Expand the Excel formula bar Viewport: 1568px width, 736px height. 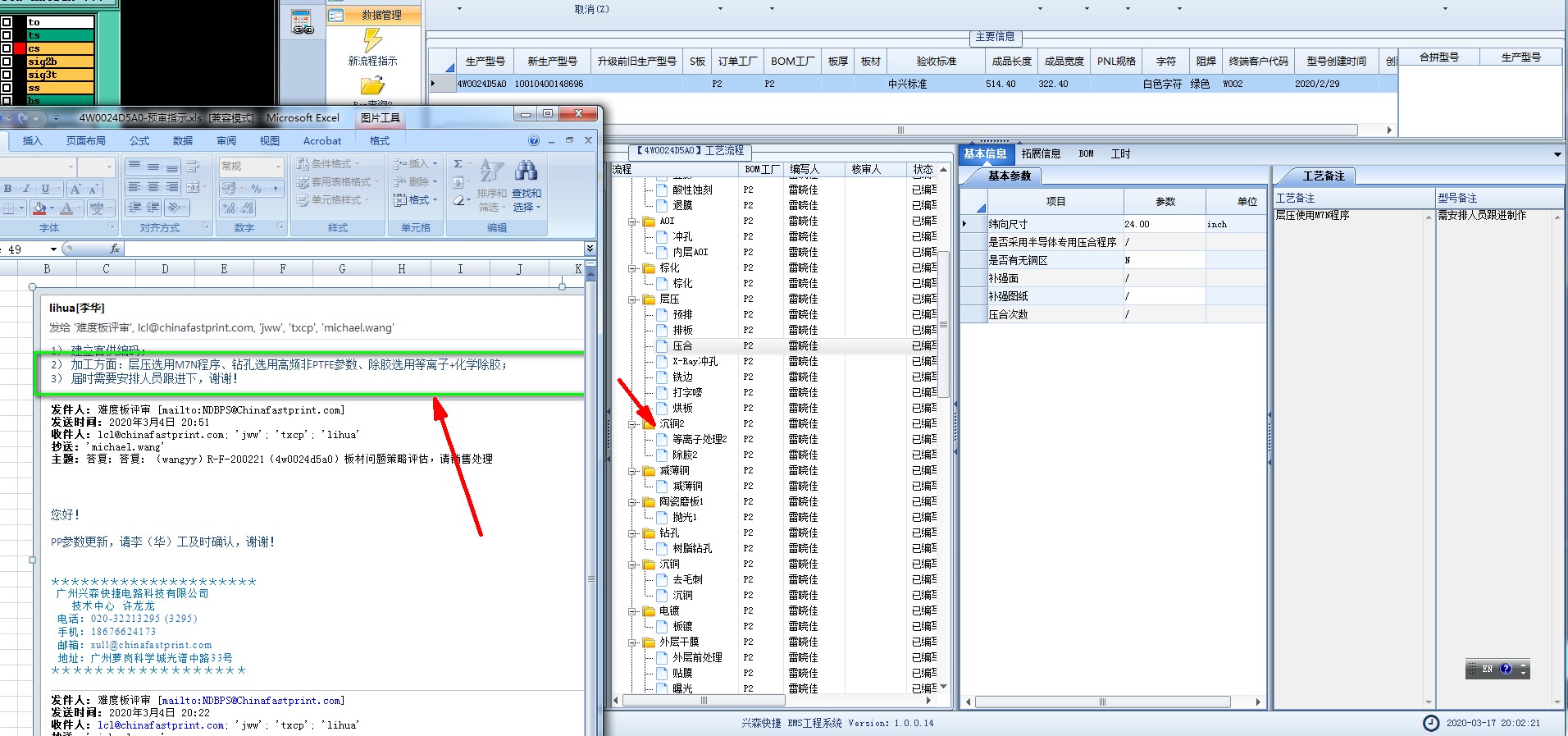pyautogui.click(x=590, y=248)
